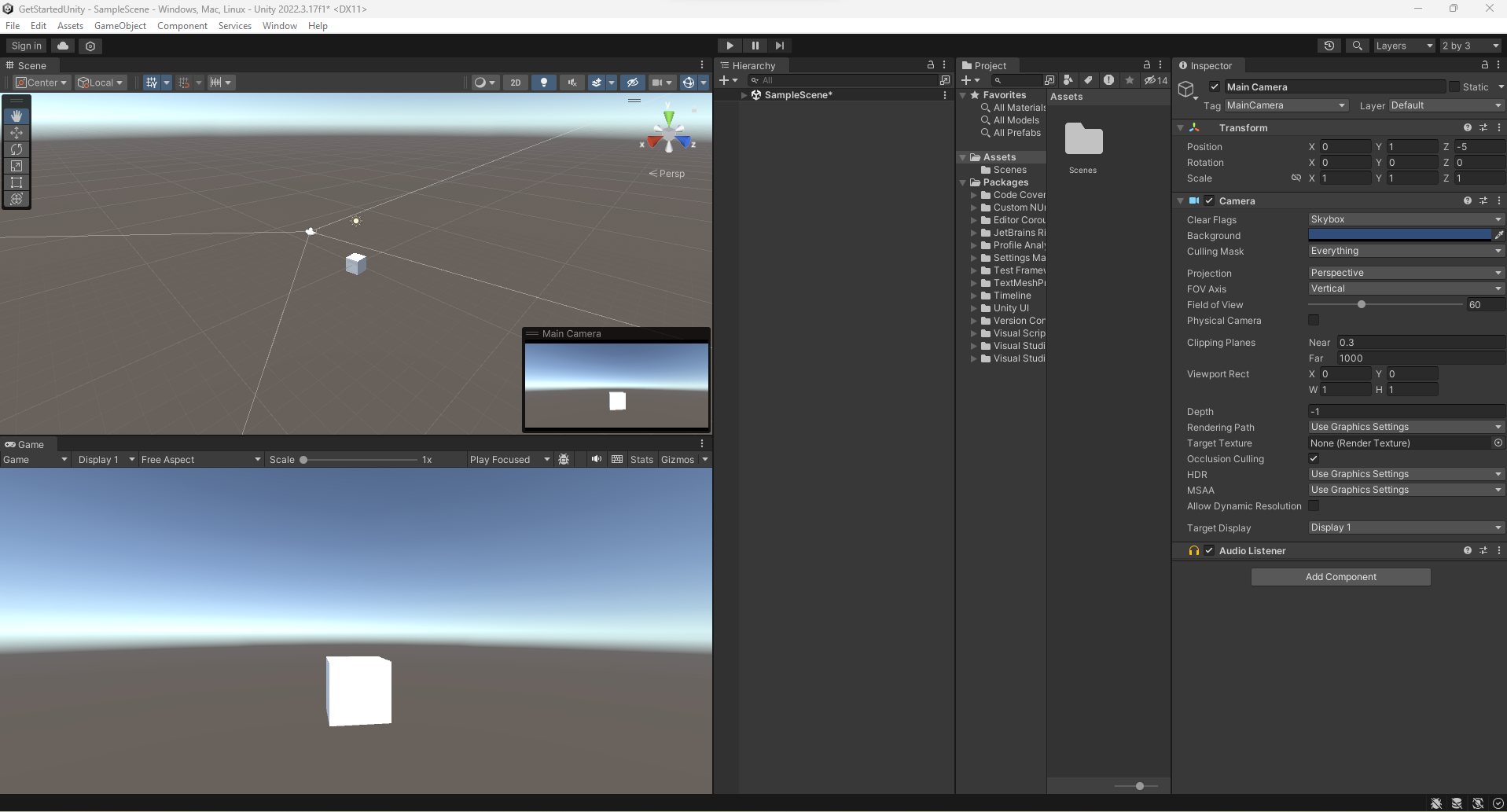Image resolution: width=1507 pixels, height=812 pixels.
Task: Toggle Main Camera active checkbox
Action: pyautogui.click(x=1215, y=86)
